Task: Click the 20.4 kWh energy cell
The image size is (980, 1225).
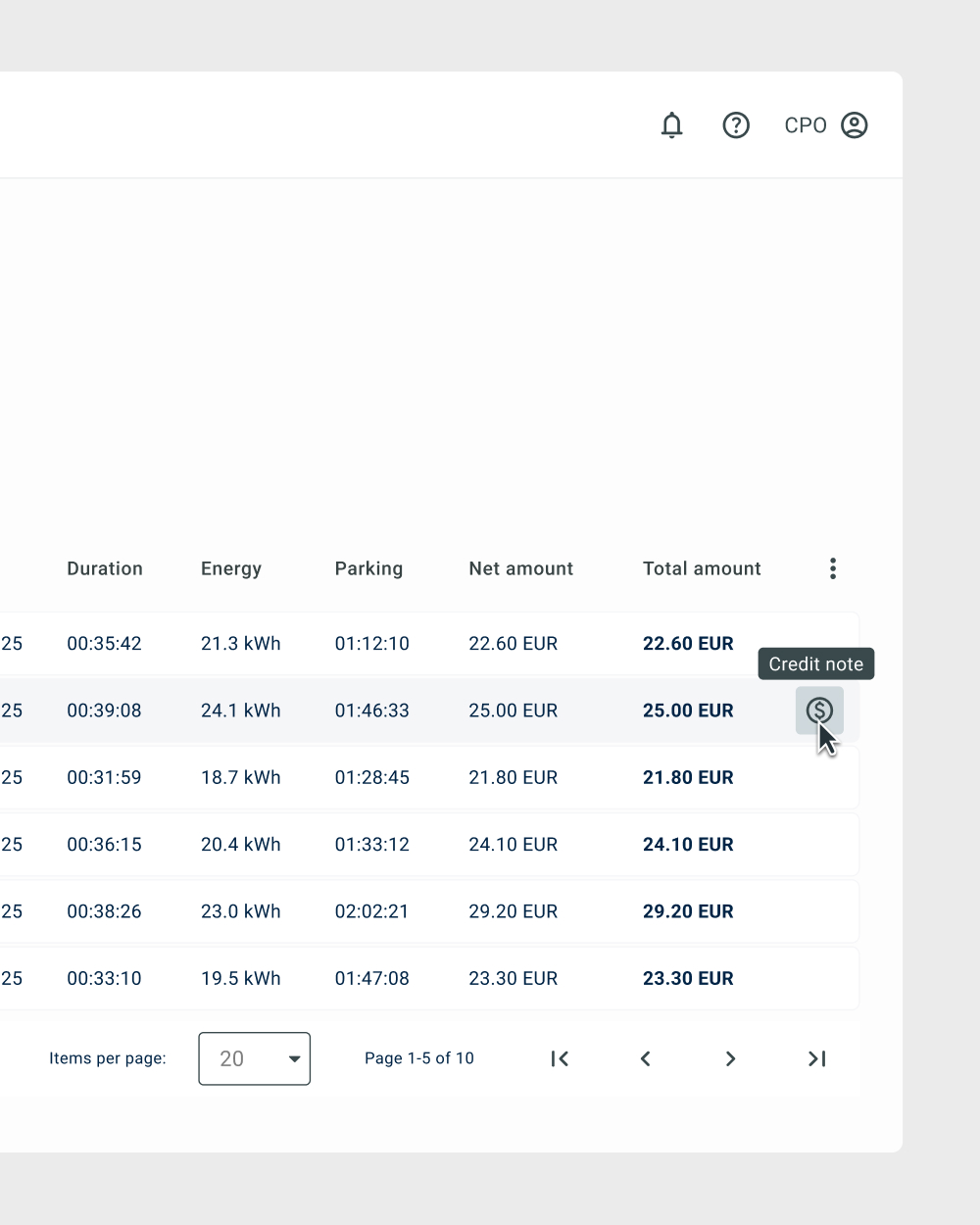Action: [241, 845]
